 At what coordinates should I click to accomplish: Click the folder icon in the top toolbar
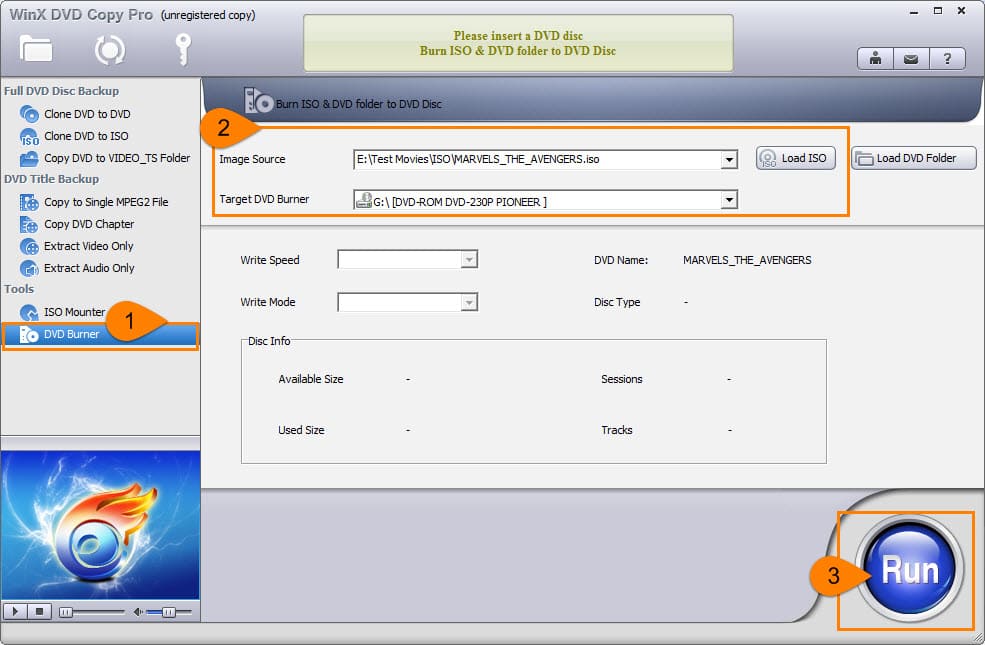click(36, 49)
